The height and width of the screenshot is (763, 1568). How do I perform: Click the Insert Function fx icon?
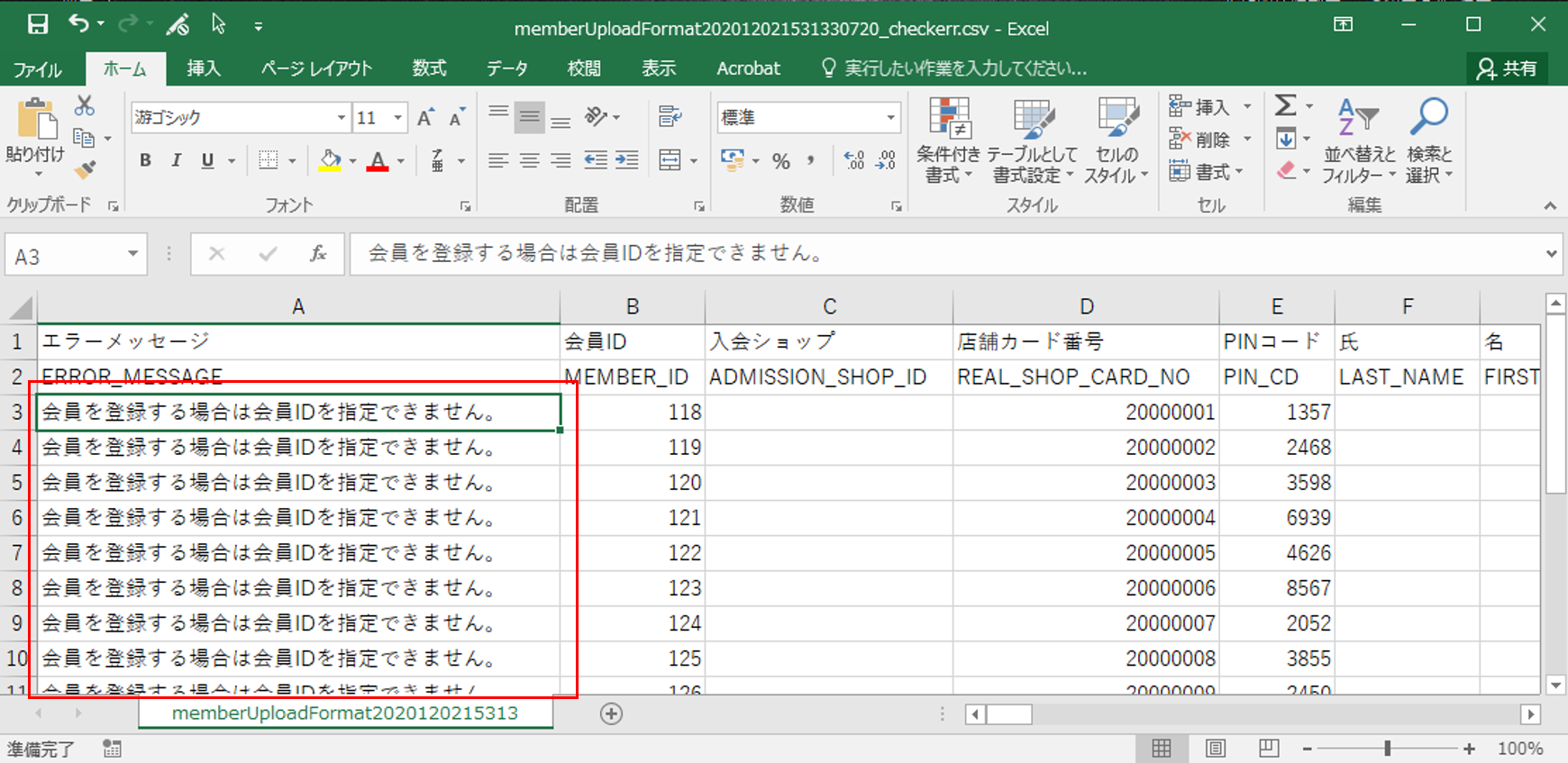[317, 254]
